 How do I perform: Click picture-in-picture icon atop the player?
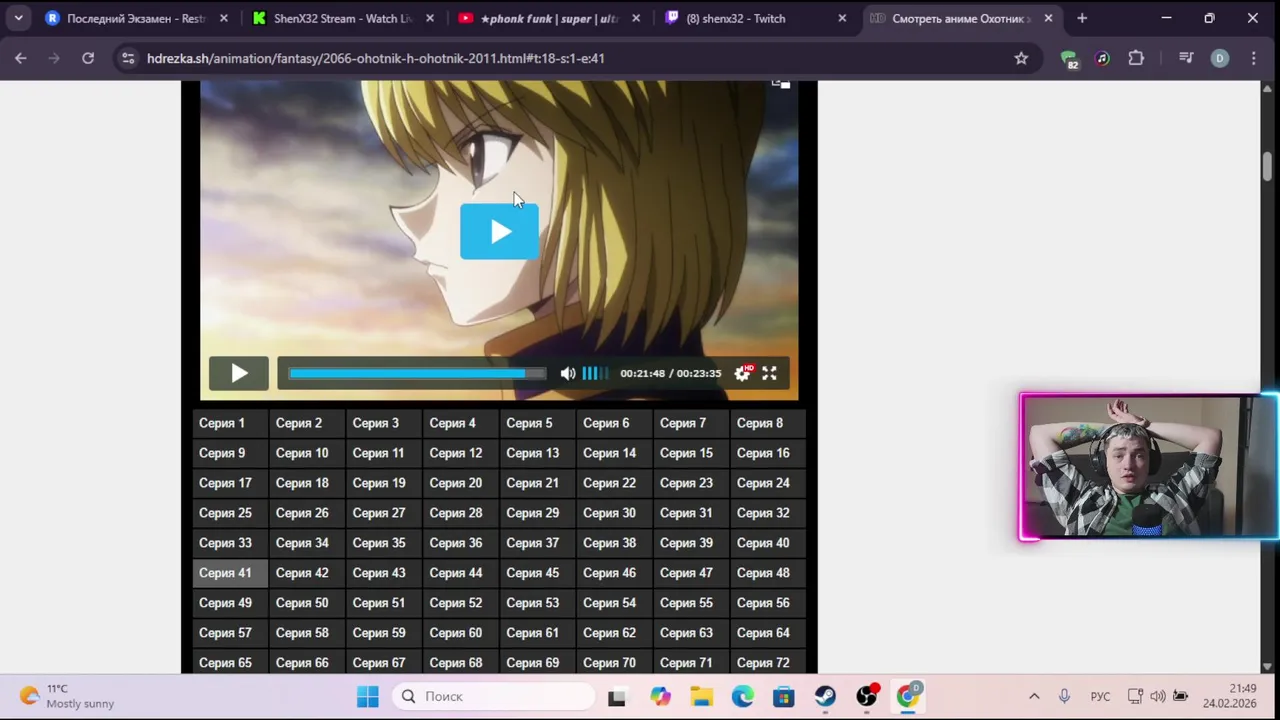pos(781,84)
